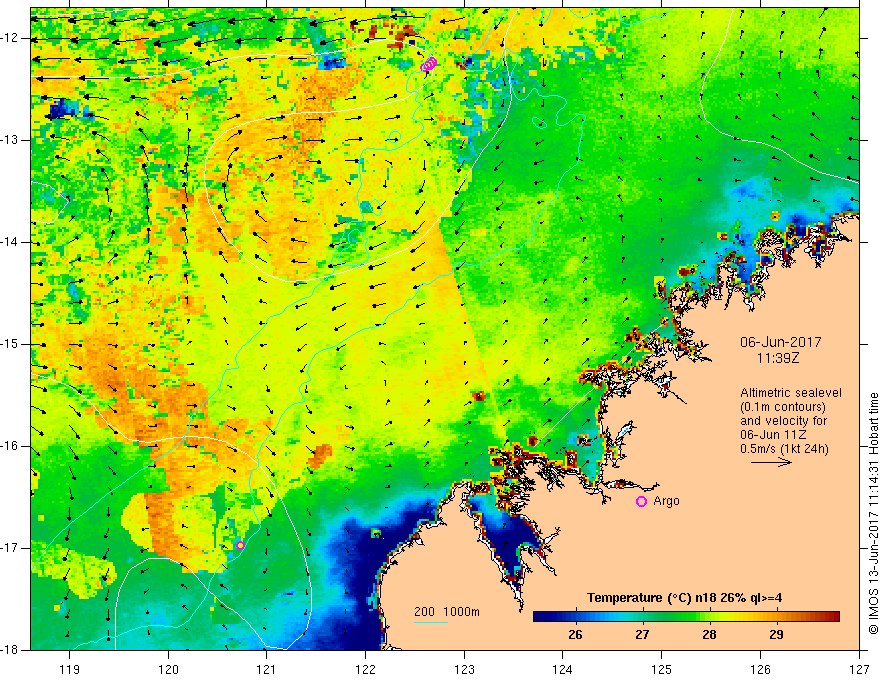
Task: Click the -18 latitude axis label
Action: tap(10, 650)
